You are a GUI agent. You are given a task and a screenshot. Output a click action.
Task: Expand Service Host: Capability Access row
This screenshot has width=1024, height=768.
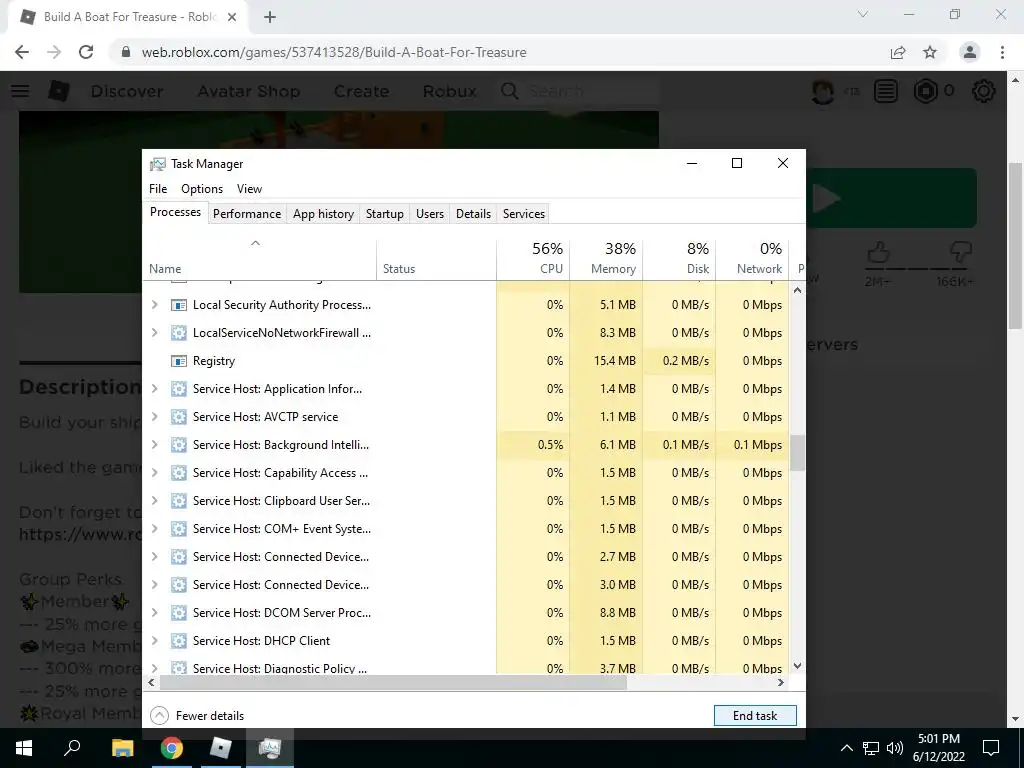(x=155, y=473)
